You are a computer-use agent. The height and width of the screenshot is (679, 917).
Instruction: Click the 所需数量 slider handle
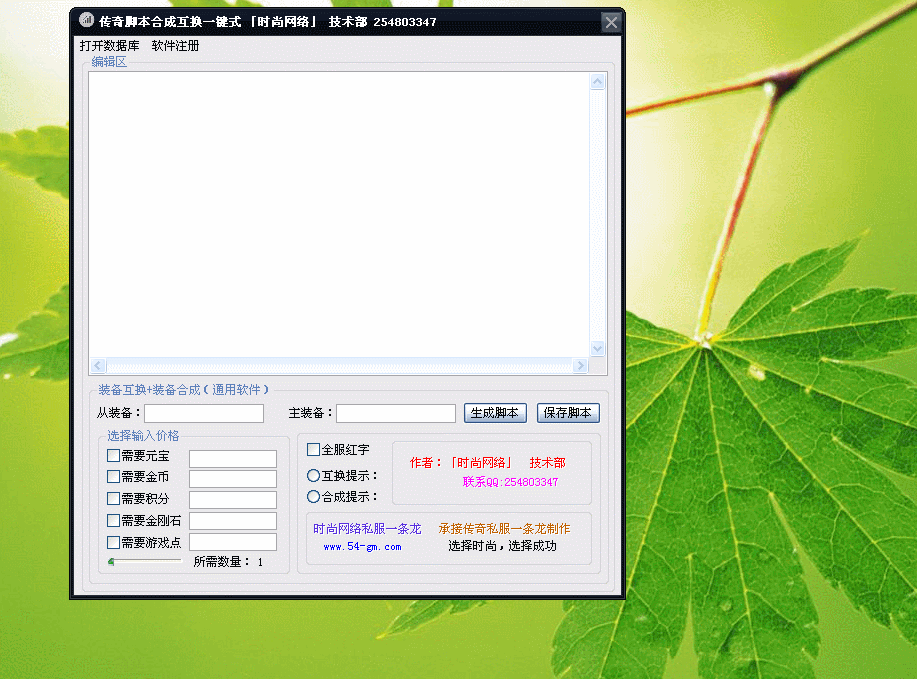(111, 561)
